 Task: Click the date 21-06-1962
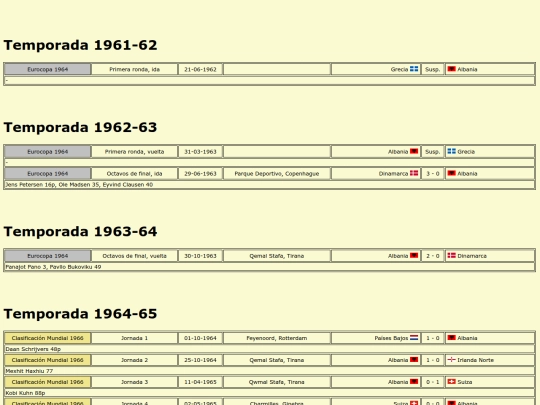tap(200, 69)
